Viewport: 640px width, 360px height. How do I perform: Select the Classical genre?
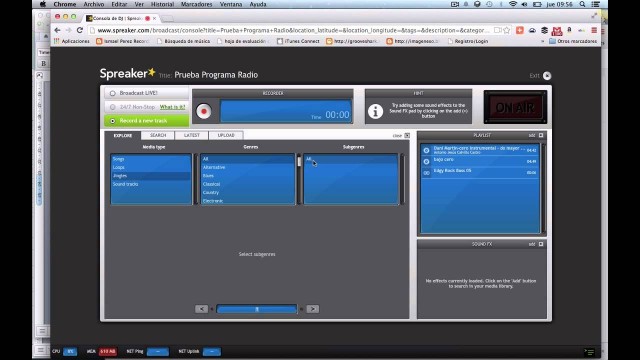pos(247,184)
